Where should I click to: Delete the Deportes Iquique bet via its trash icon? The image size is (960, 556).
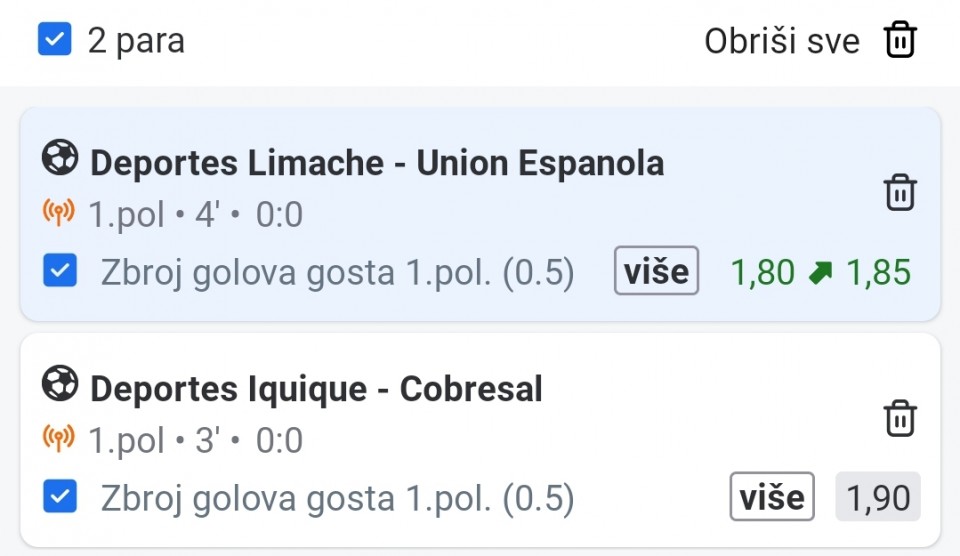(900, 418)
